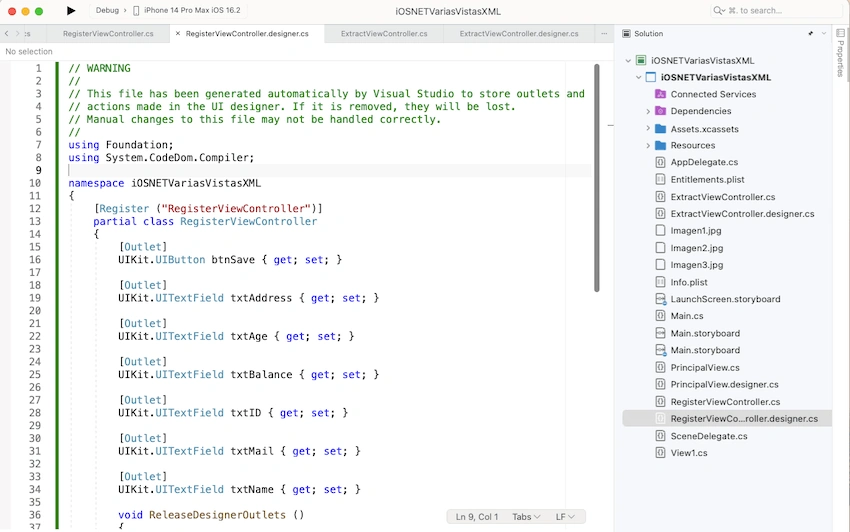This screenshot has width=850, height=532.
Task: Click the editor vertical scrollbar thumb
Action: [597, 178]
